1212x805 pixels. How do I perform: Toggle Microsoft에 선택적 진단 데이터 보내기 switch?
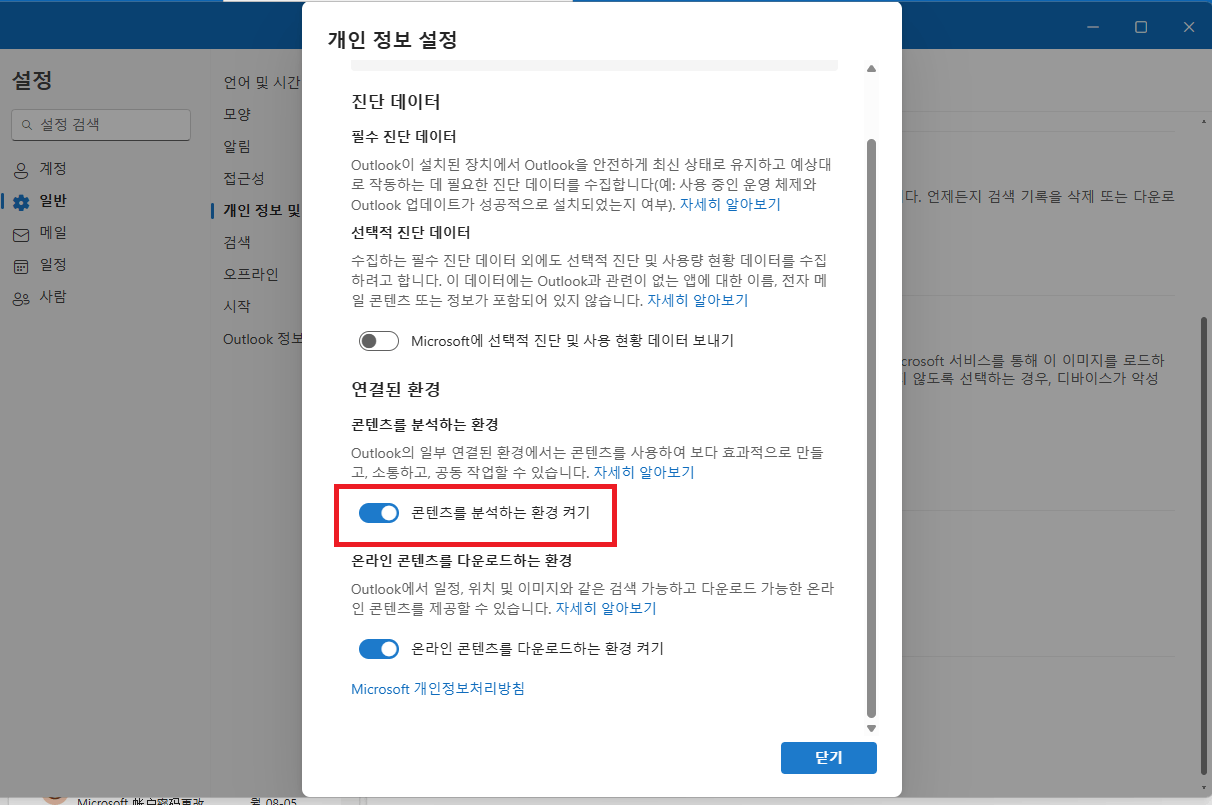(x=379, y=341)
